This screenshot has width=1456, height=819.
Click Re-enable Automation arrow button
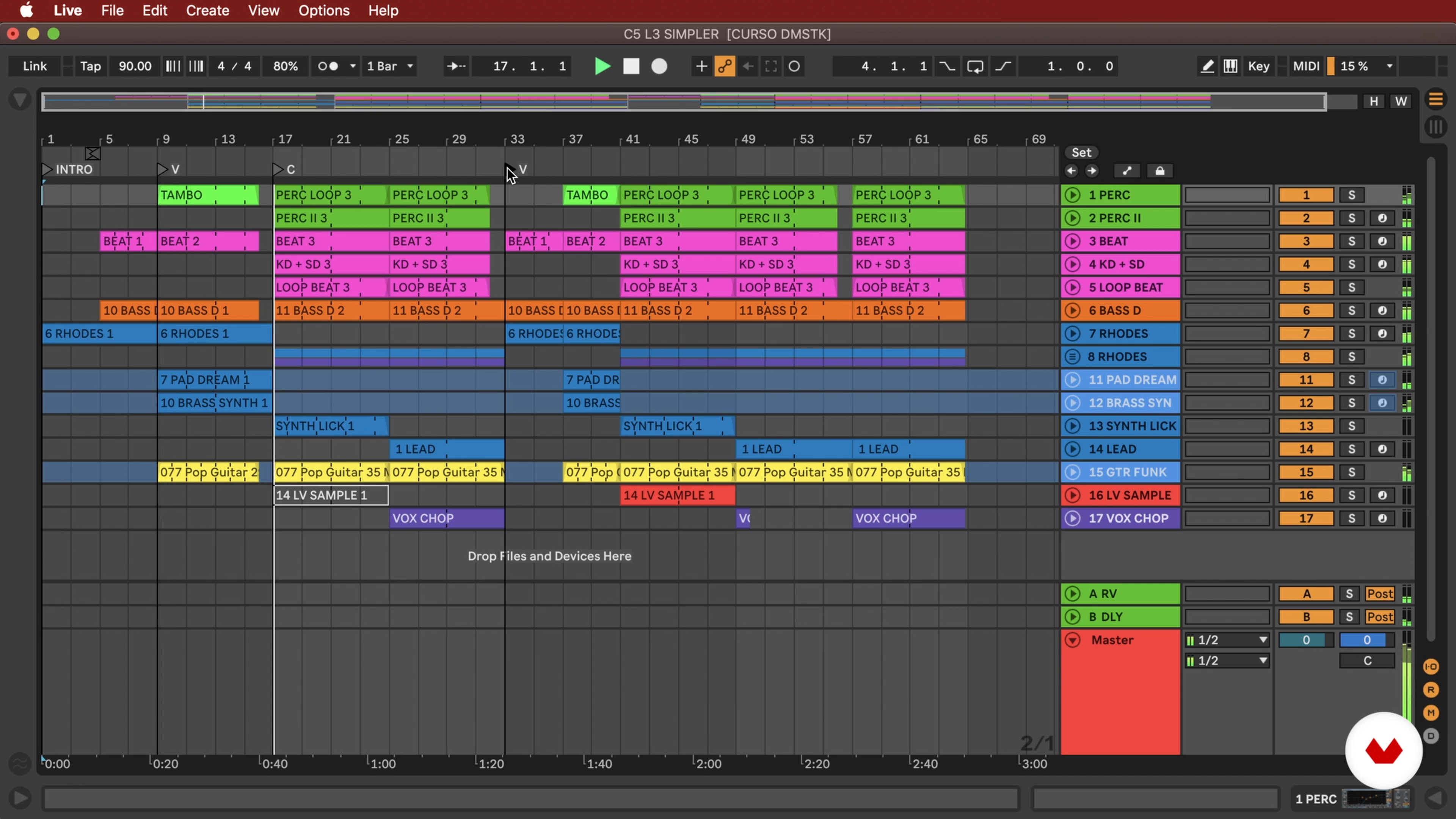pos(748,66)
